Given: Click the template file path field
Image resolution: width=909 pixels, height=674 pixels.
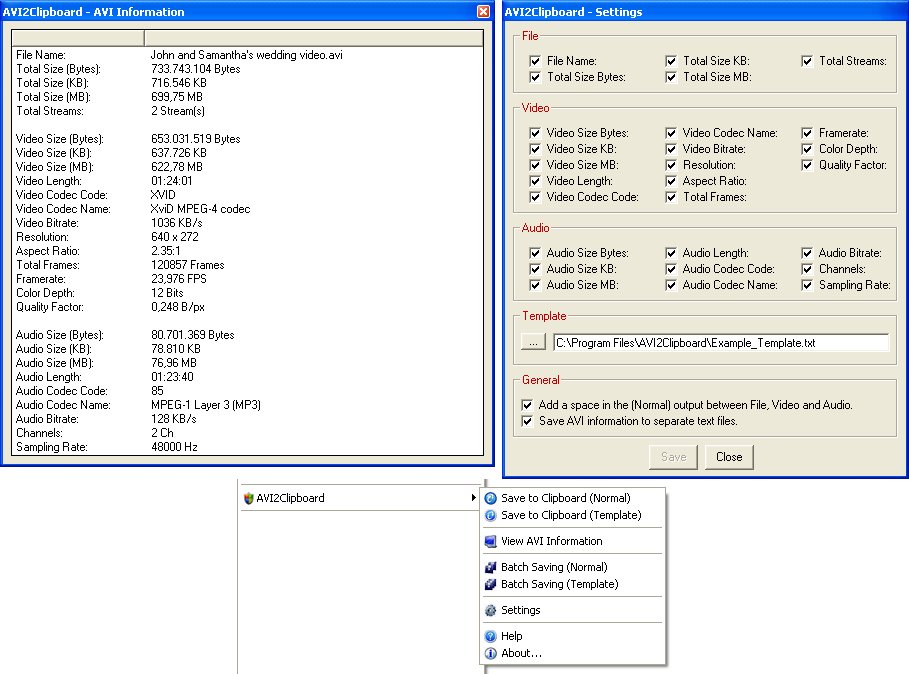Looking at the screenshot, I should [721, 343].
